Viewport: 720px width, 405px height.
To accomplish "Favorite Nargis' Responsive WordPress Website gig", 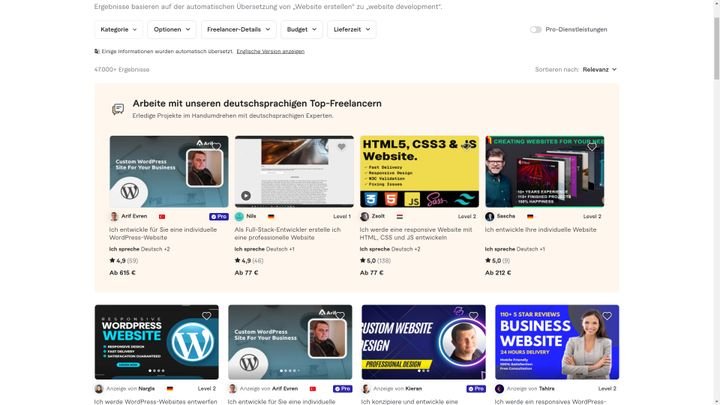I will click(x=207, y=316).
